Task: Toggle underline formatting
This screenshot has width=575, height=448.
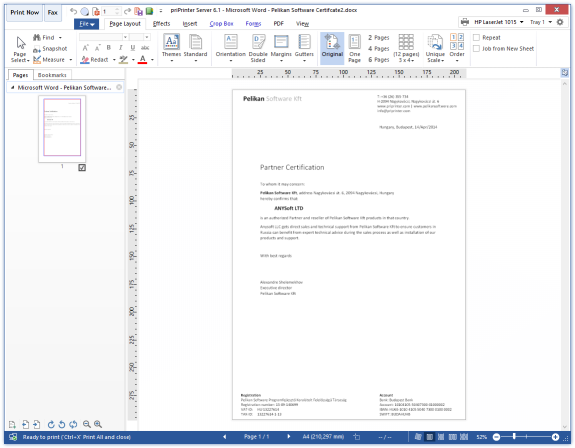Action: coord(133,48)
